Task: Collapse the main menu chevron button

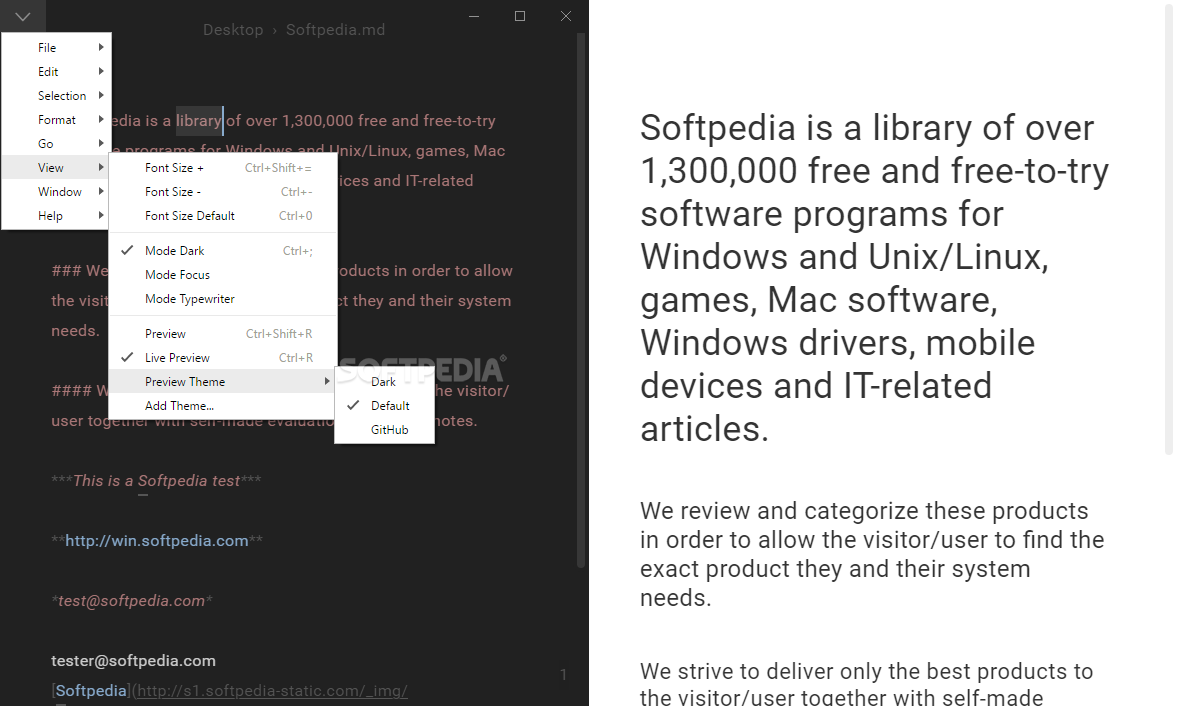Action: pyautogui.click(x=23, y=16)
